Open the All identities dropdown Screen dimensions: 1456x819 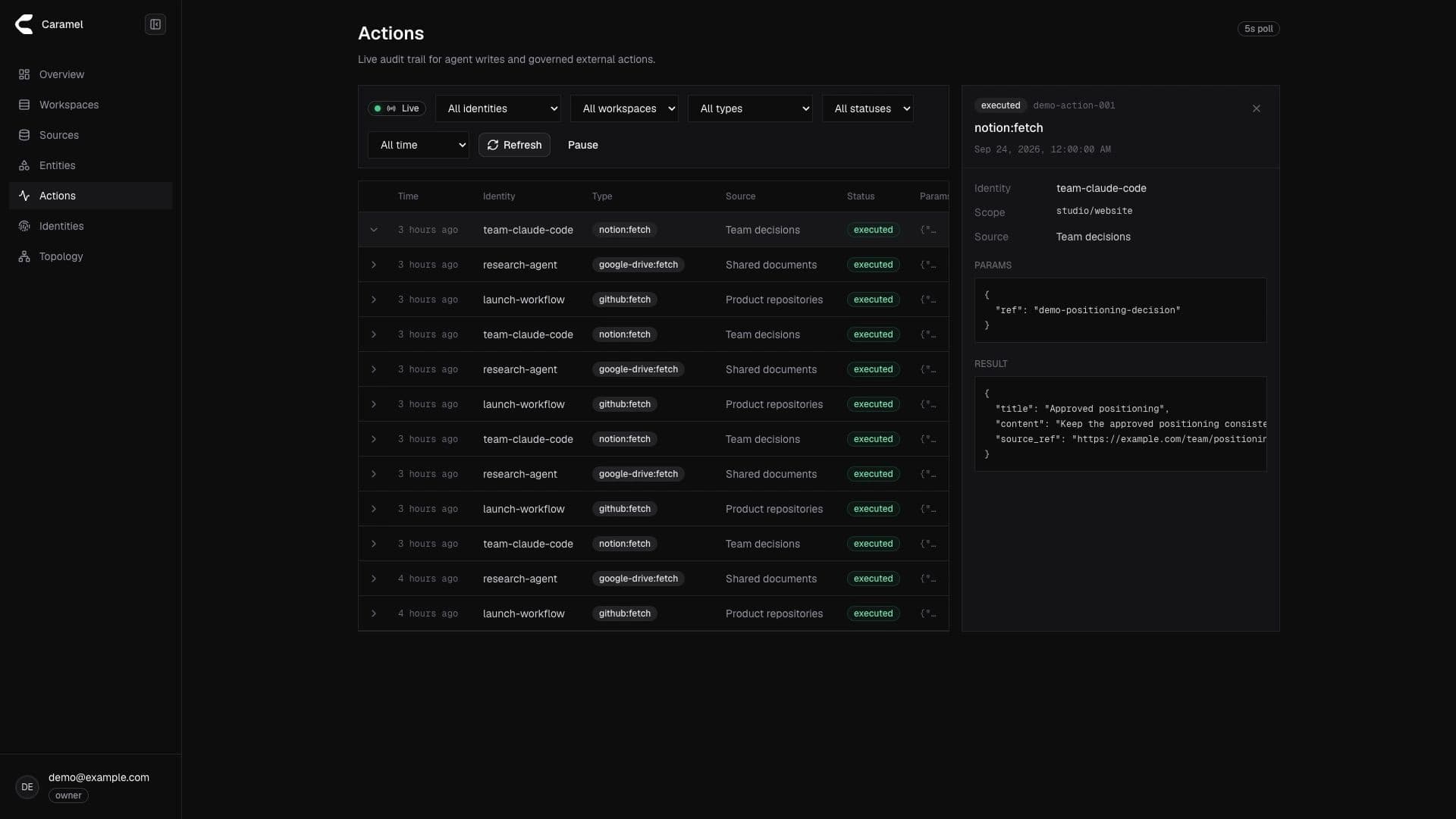tap(498, 108)
